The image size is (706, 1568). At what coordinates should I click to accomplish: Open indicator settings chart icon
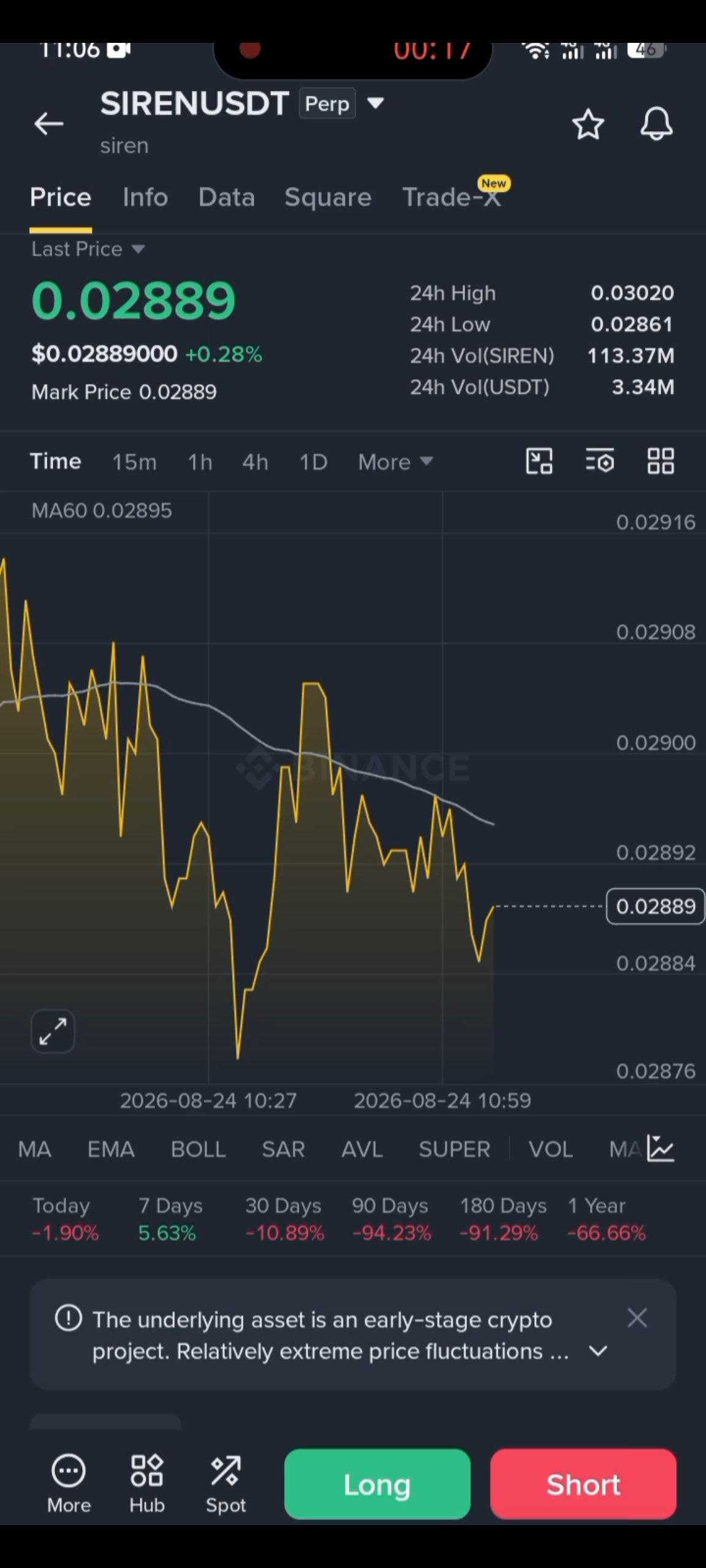pyautogui.click(x=661, y=1148)
